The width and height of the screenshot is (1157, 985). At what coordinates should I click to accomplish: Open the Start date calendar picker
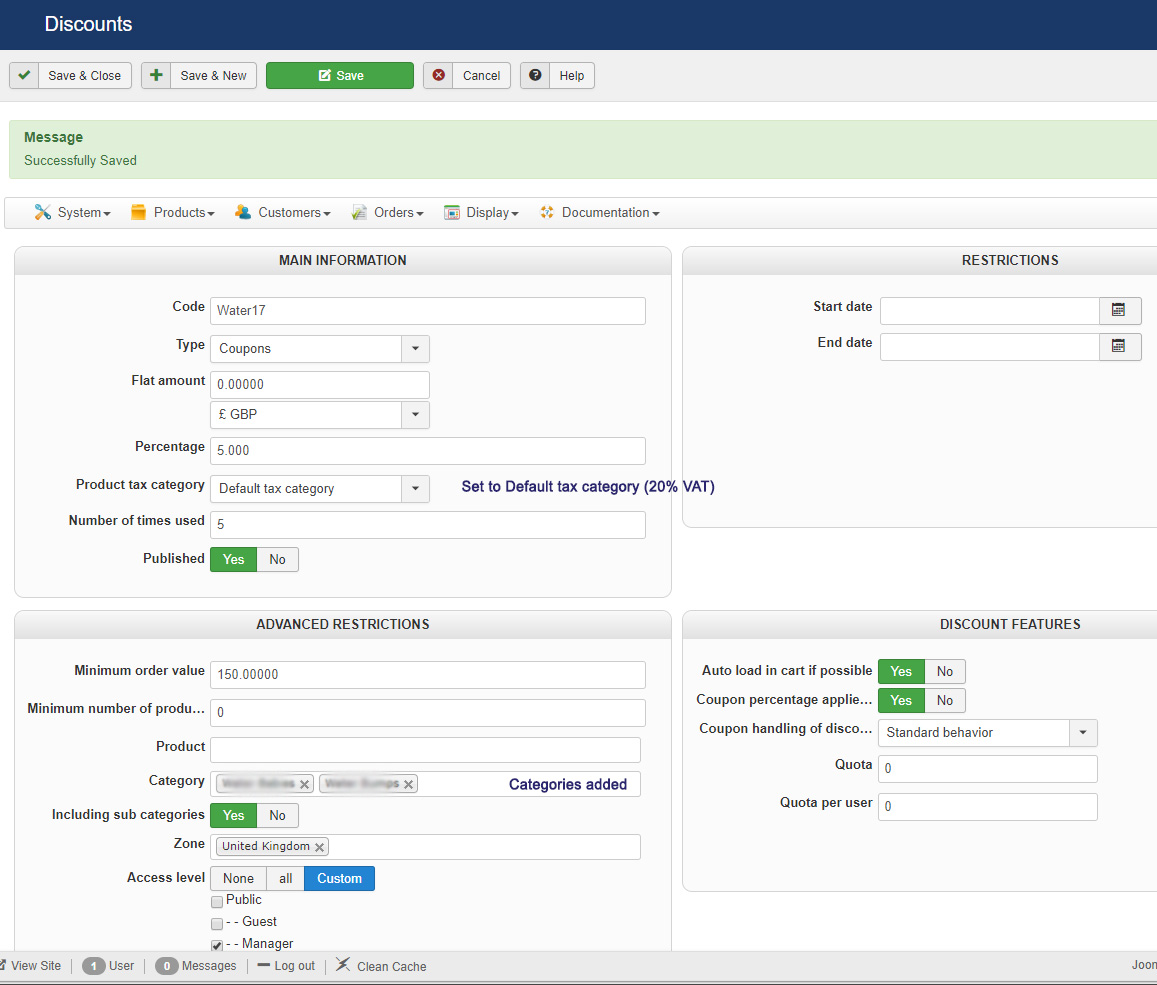[x=1119, y=311]
